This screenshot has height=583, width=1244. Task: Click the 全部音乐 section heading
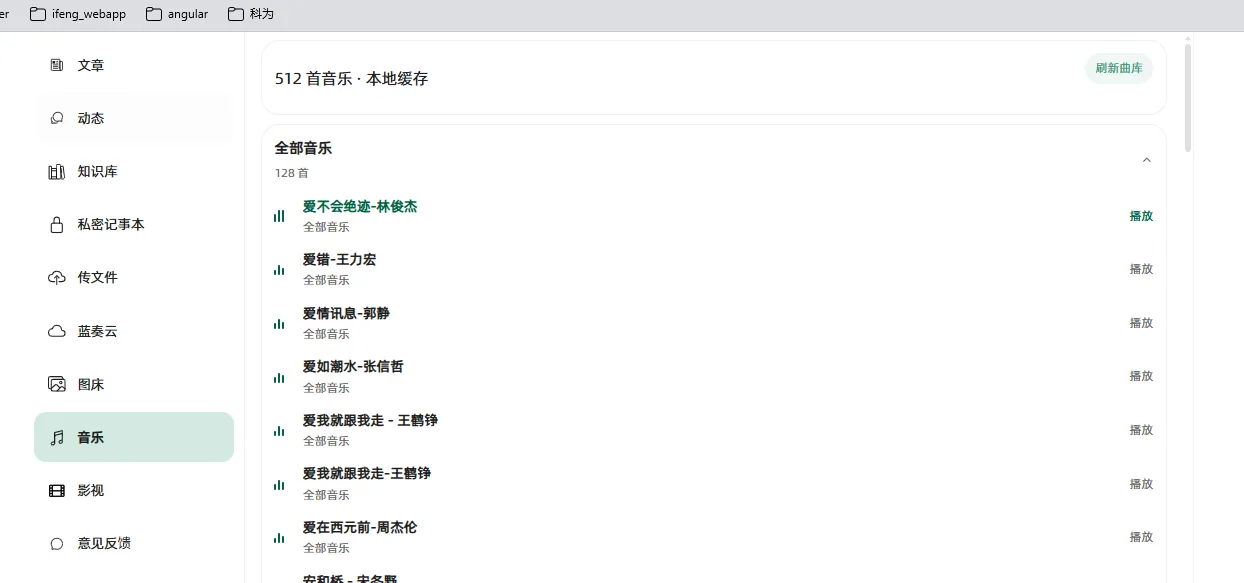[303, 148]
